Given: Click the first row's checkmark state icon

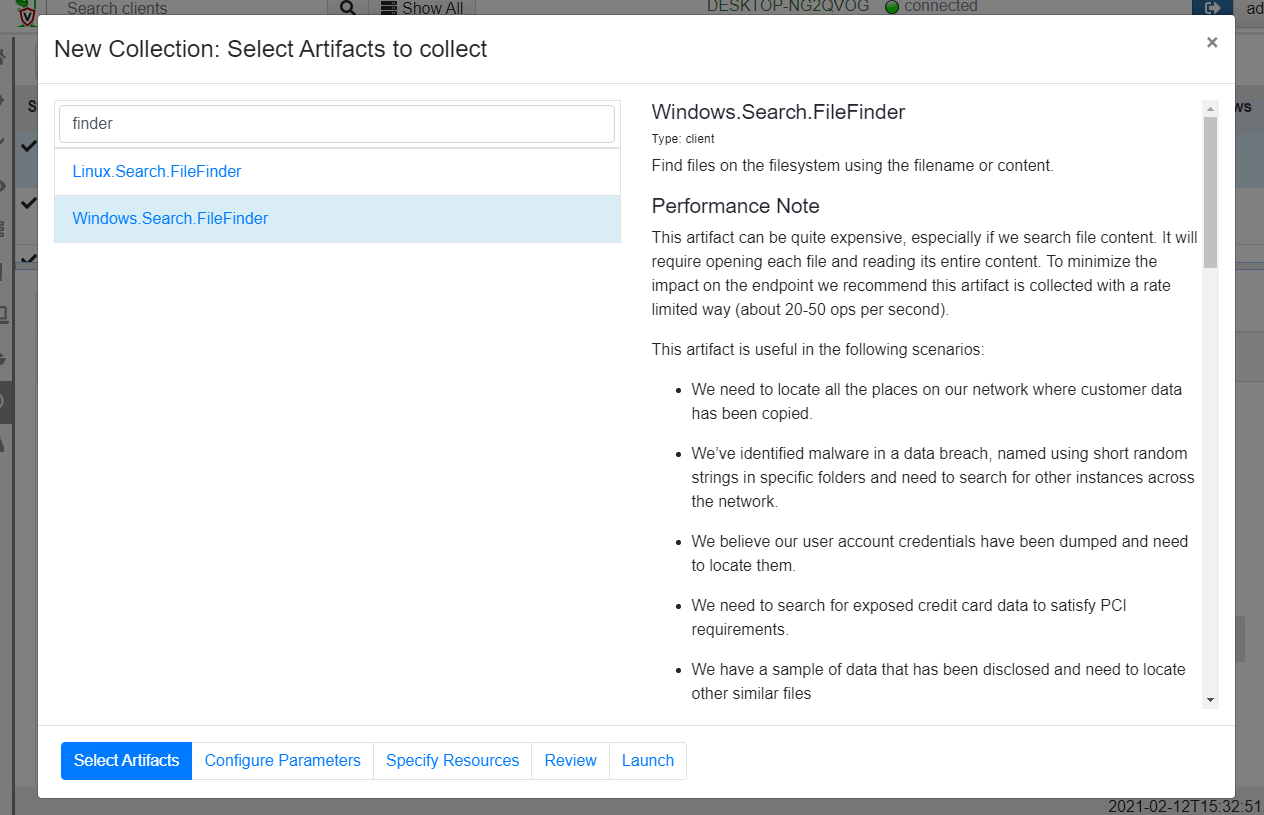Looking at the screenshot, I should coord(28,146).
